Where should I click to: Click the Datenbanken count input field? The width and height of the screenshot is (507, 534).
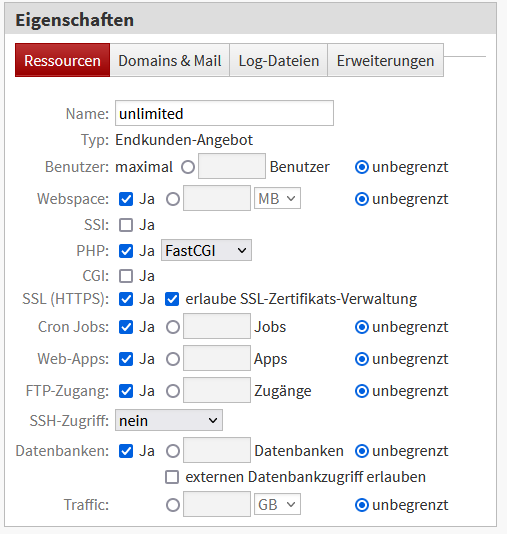pos(217,450)
